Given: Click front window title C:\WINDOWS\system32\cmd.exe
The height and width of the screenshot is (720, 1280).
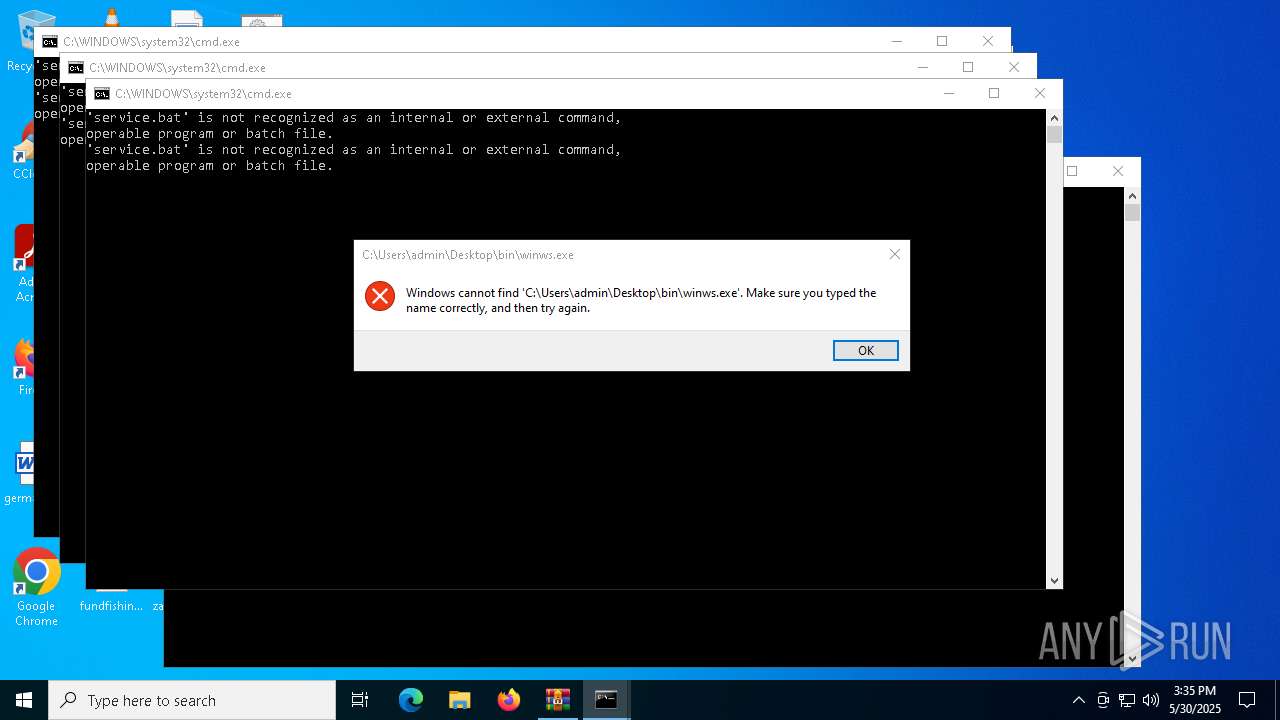Looking at the screenshot, I should coord(203,94).
